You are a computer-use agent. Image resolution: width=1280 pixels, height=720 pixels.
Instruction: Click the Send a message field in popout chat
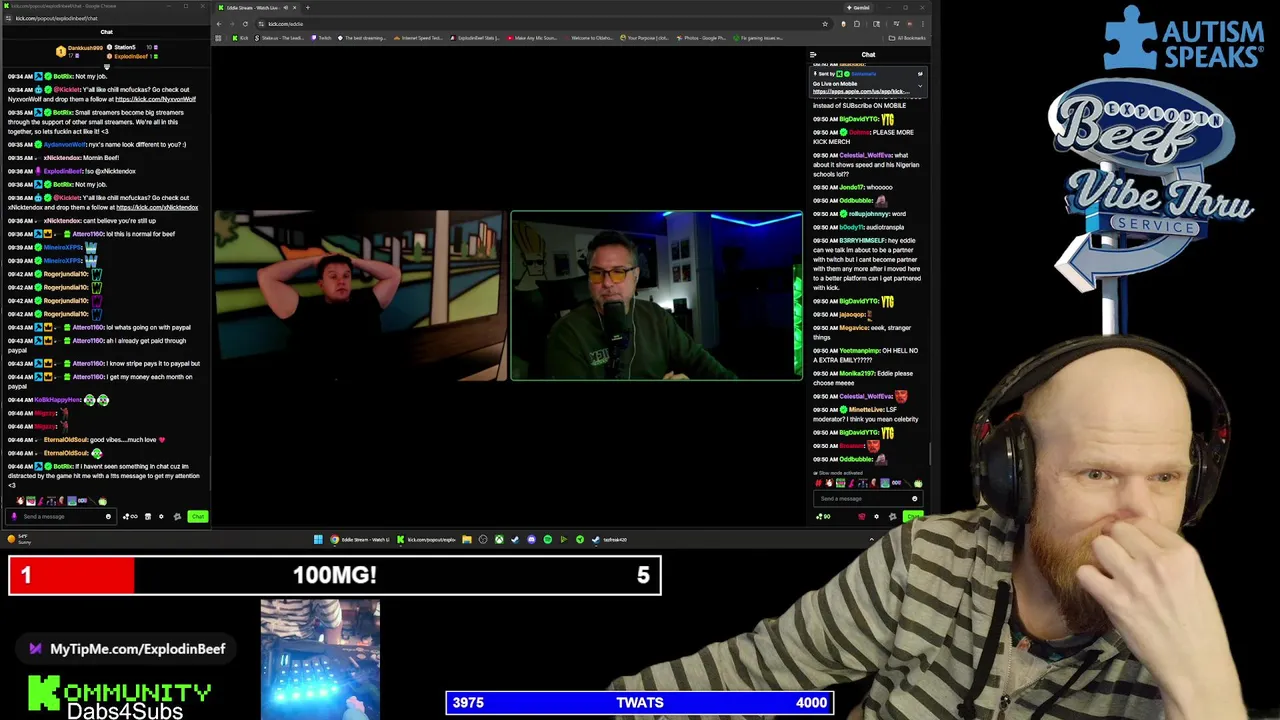click(60, 516)
